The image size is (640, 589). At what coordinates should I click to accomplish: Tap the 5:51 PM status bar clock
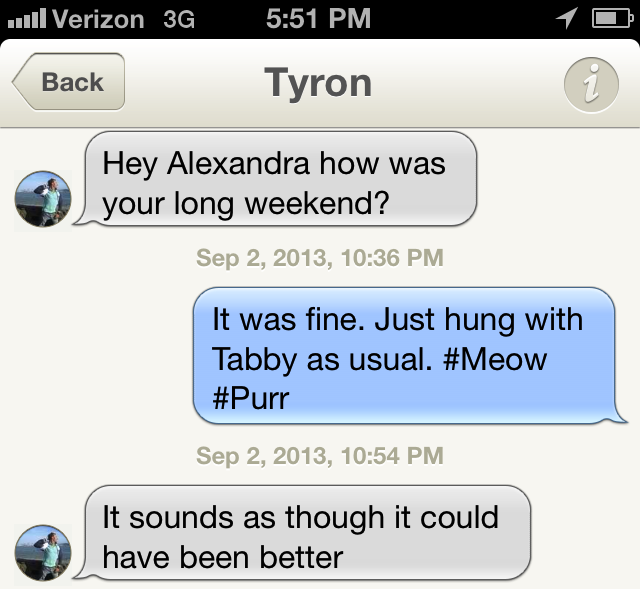pyautogui.click(x=319, y=18)
